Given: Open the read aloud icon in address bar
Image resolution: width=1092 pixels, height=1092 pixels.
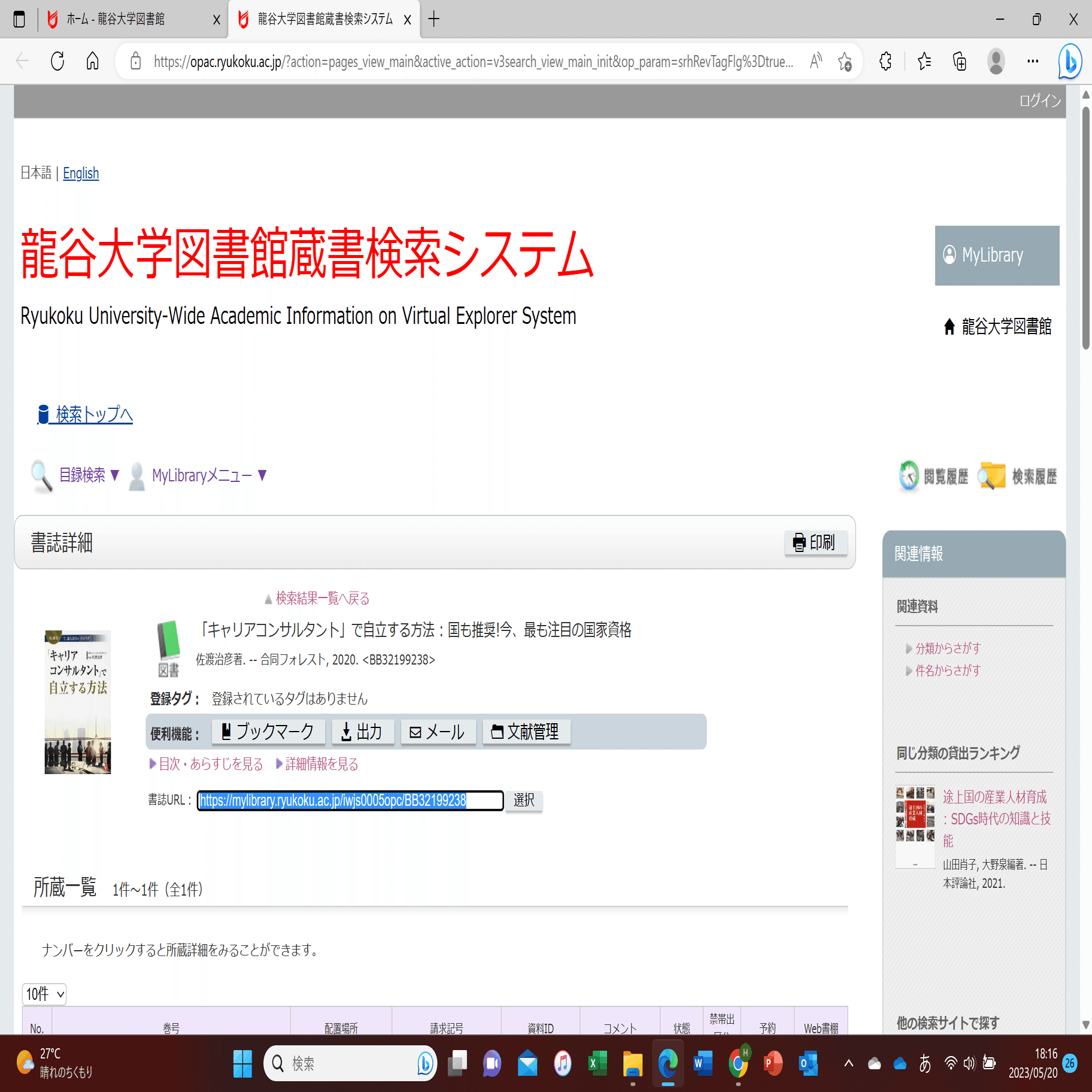Looking at the screenshot, I should point(816,61).
